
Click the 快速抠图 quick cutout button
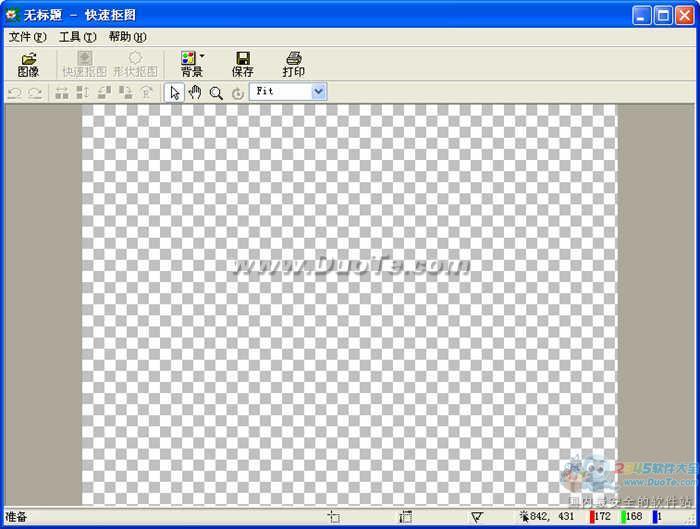[x=84, y=64]
